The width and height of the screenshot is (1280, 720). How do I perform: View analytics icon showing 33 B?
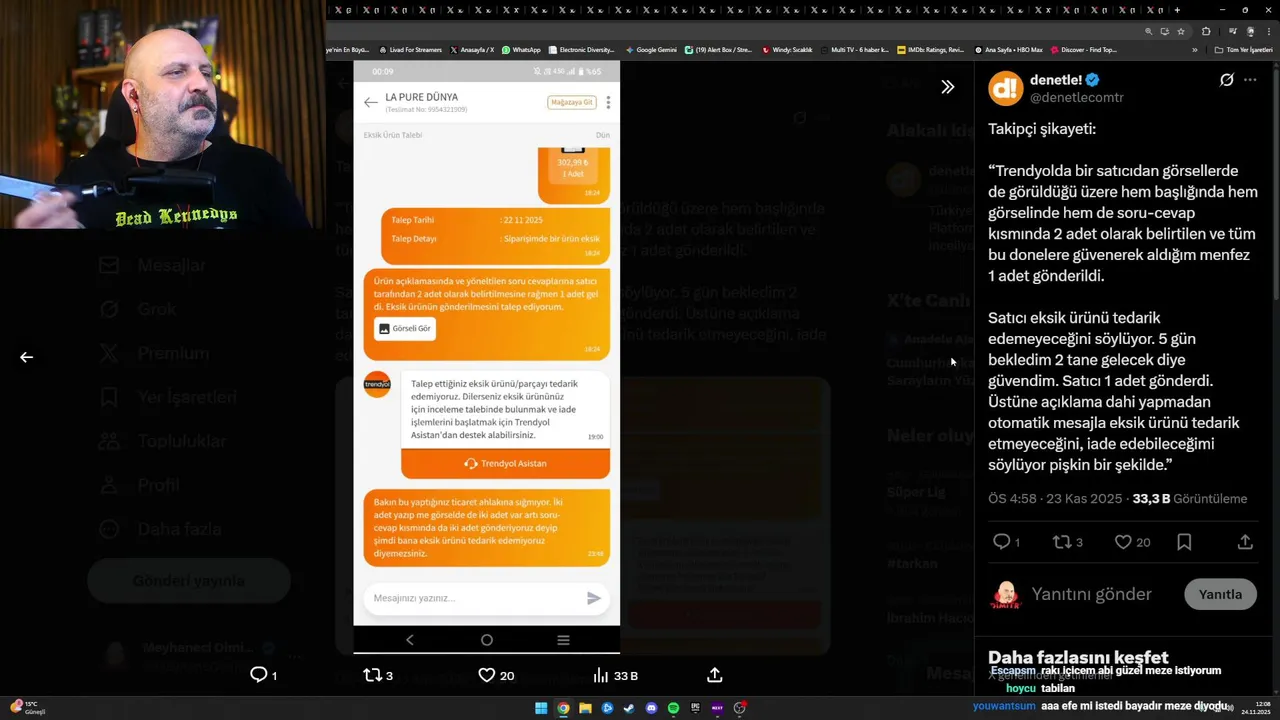click(x=615, y=675)
